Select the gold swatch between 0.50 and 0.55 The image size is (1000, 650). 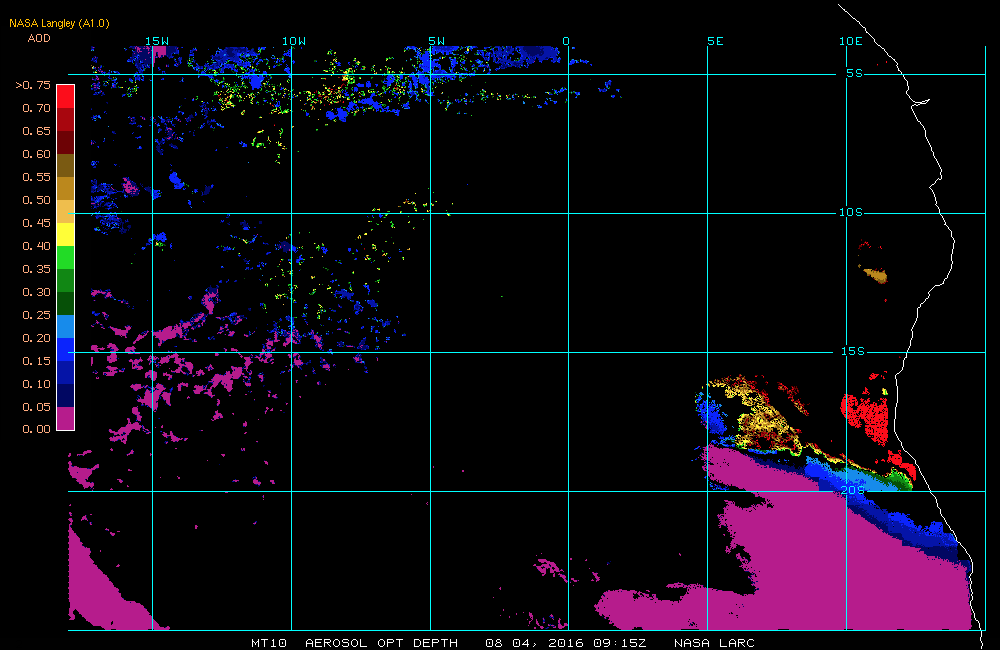tap(66, 188)
